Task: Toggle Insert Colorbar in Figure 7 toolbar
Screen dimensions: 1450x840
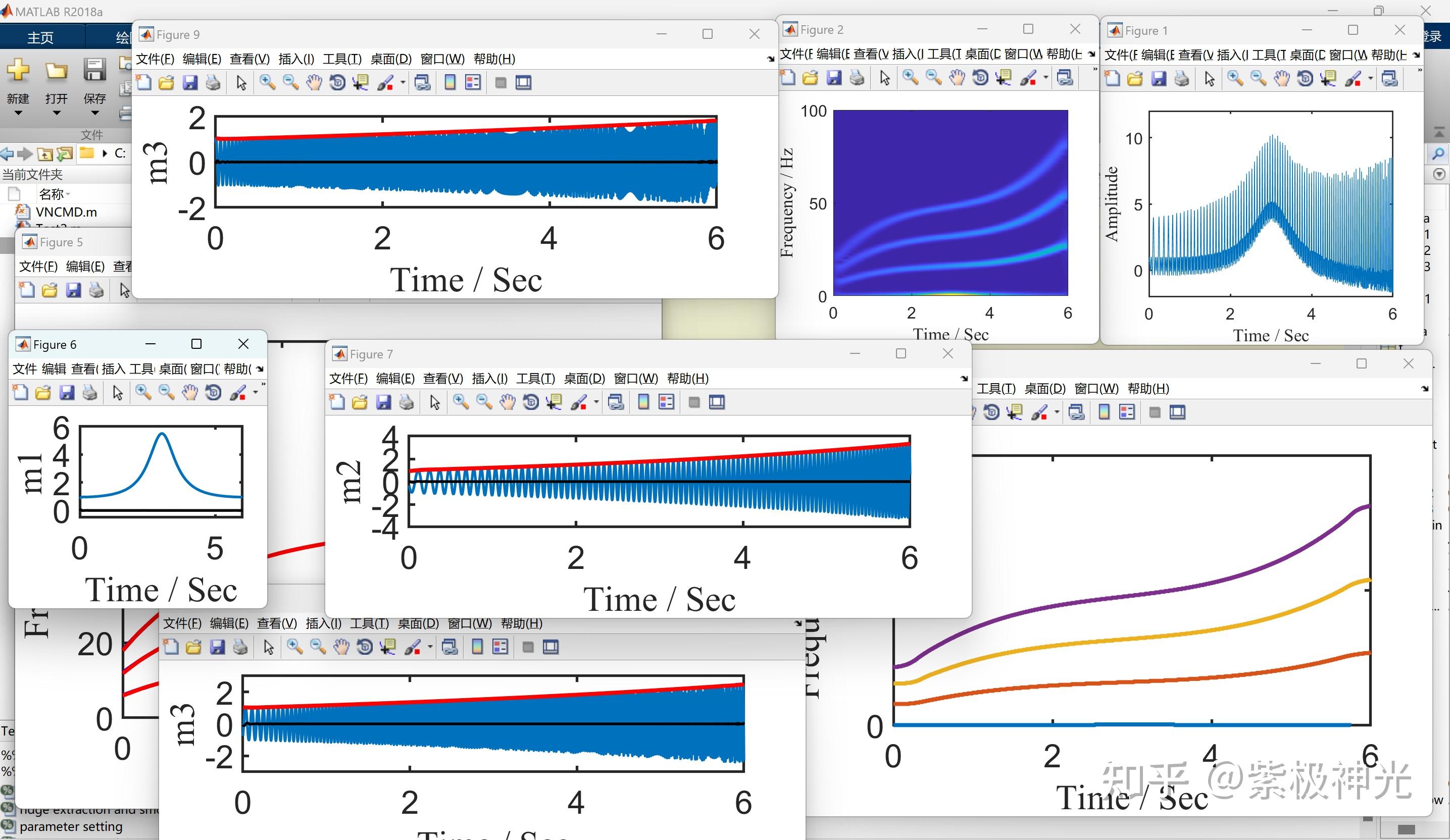Action: (x=643, y=402)
